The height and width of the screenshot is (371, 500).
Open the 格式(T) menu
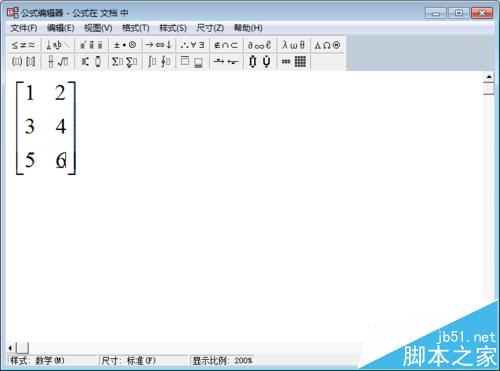(136, 28)
